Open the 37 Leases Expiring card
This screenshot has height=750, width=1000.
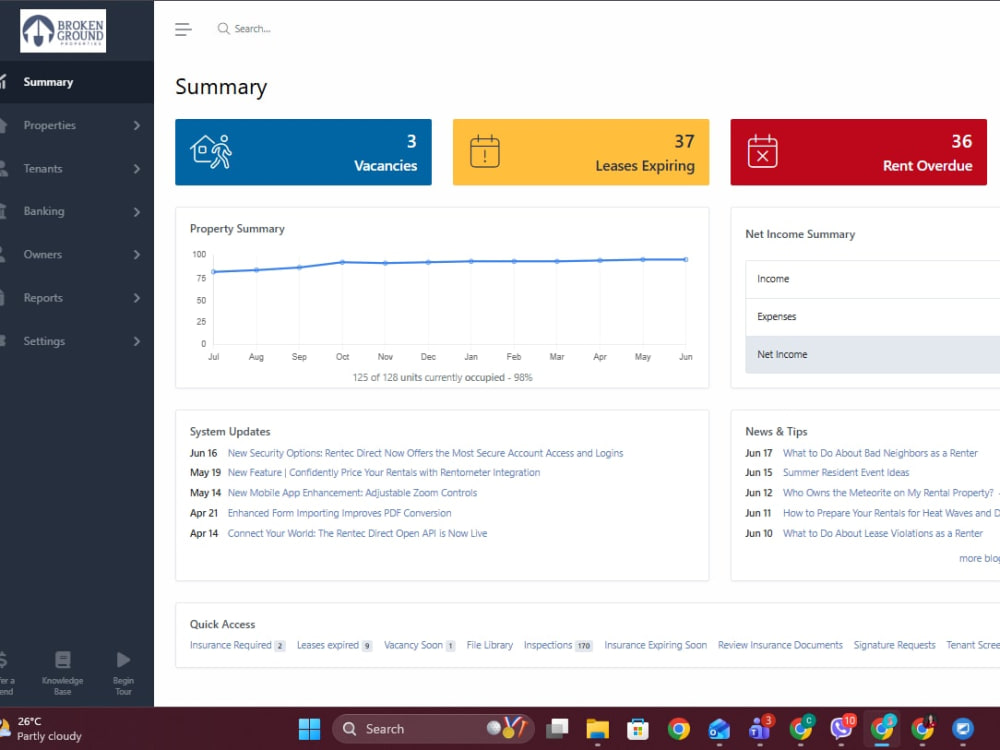[x=581, y=152]
